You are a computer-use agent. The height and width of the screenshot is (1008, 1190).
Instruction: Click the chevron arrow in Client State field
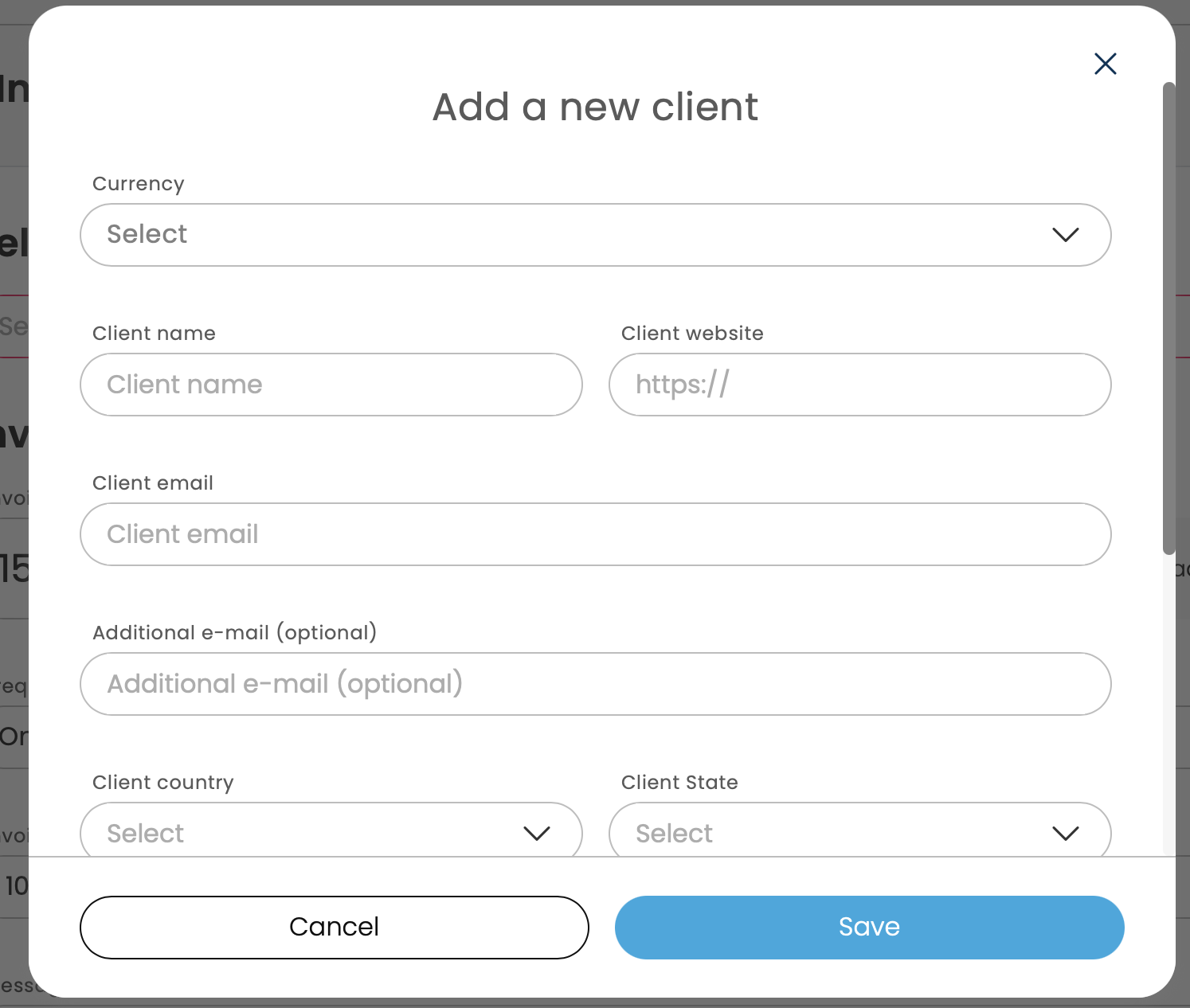[x=1065, y=833]
